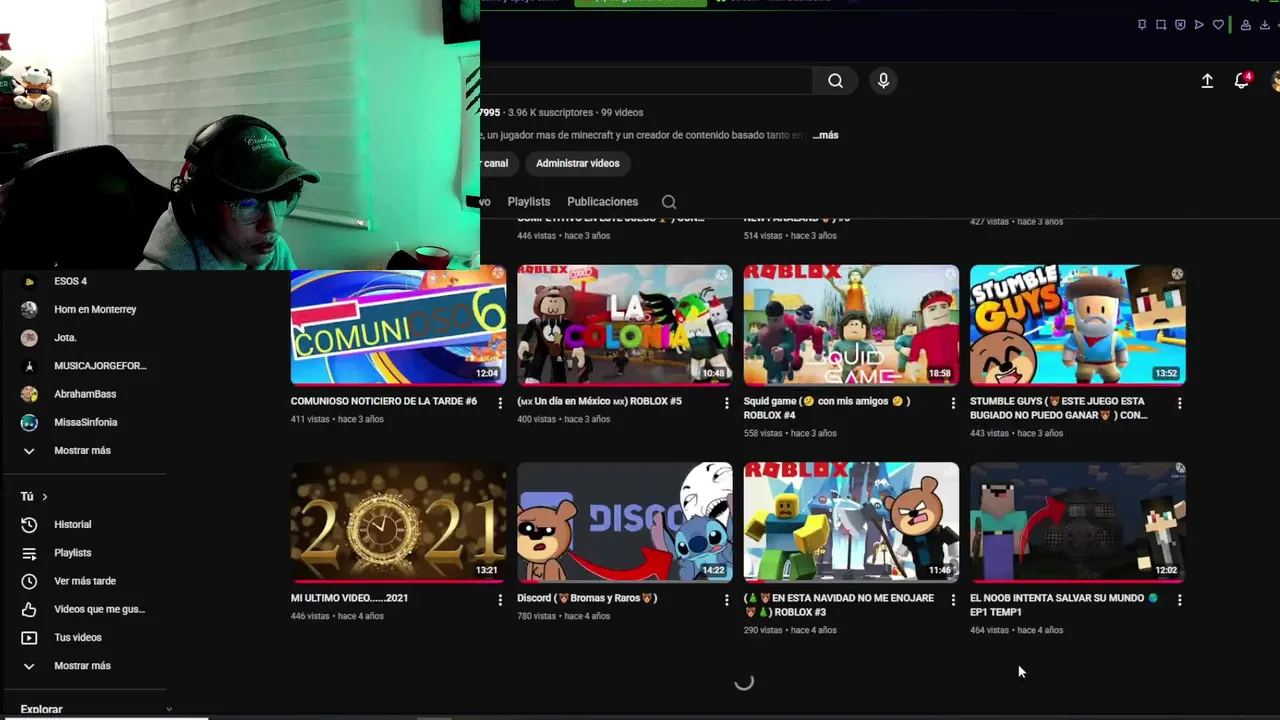Viewport: 1280px width, 720px height.
Task: Open options menu for MI ULTIMO VIDEO......2021
Action: (x=500, y=600)
